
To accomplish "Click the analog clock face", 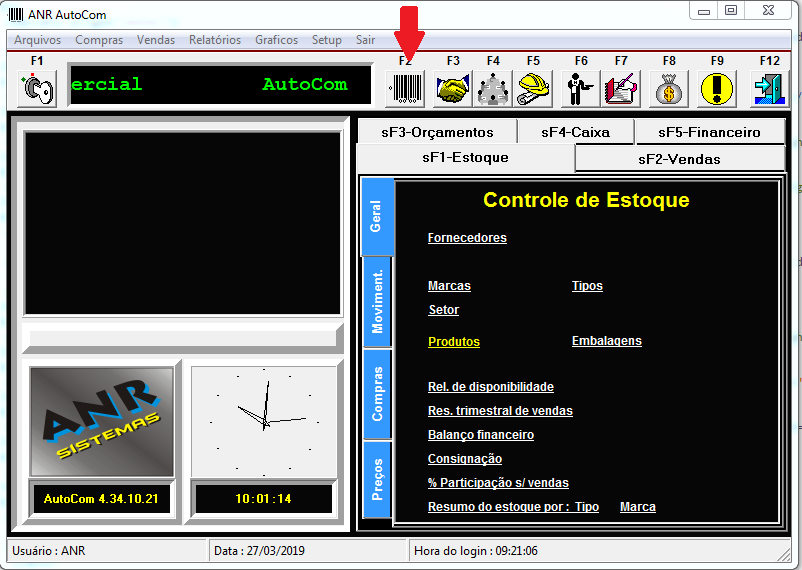I will (x=264, y=422).
